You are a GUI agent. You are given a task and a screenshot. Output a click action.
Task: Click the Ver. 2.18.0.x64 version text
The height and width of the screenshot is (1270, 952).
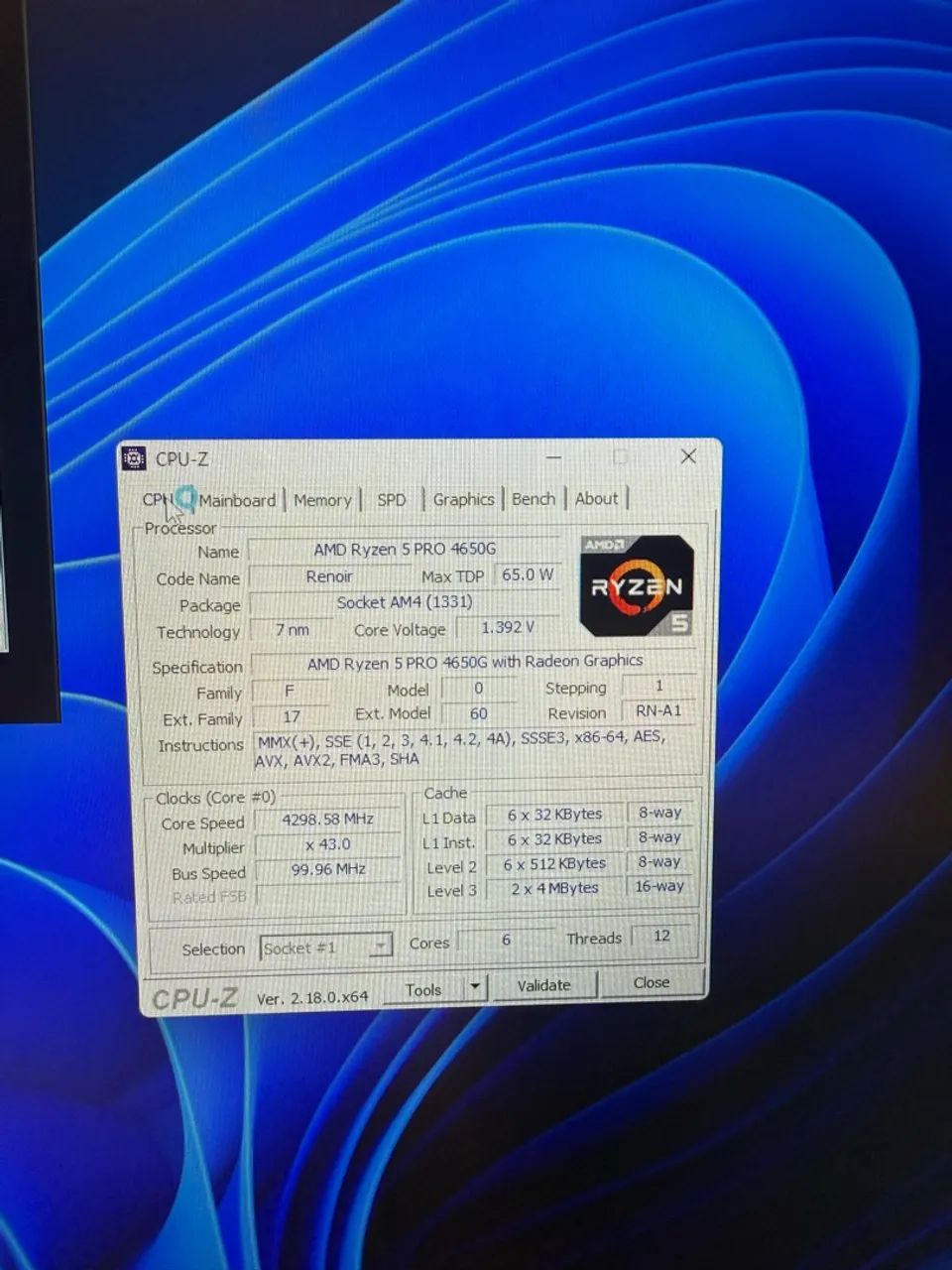(x=312, y=997)
